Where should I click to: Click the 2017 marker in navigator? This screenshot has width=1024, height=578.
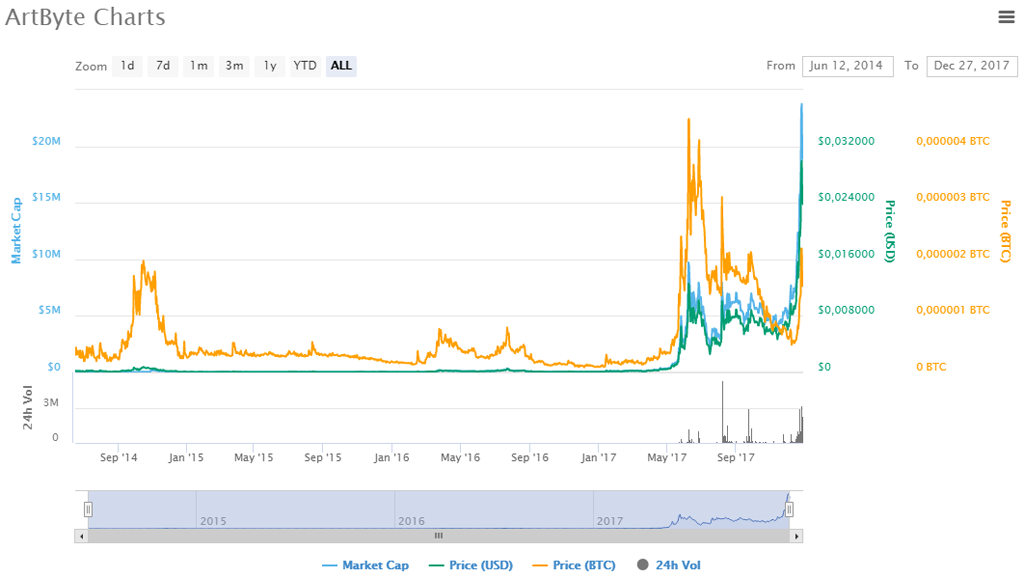[x=610, y=521]
